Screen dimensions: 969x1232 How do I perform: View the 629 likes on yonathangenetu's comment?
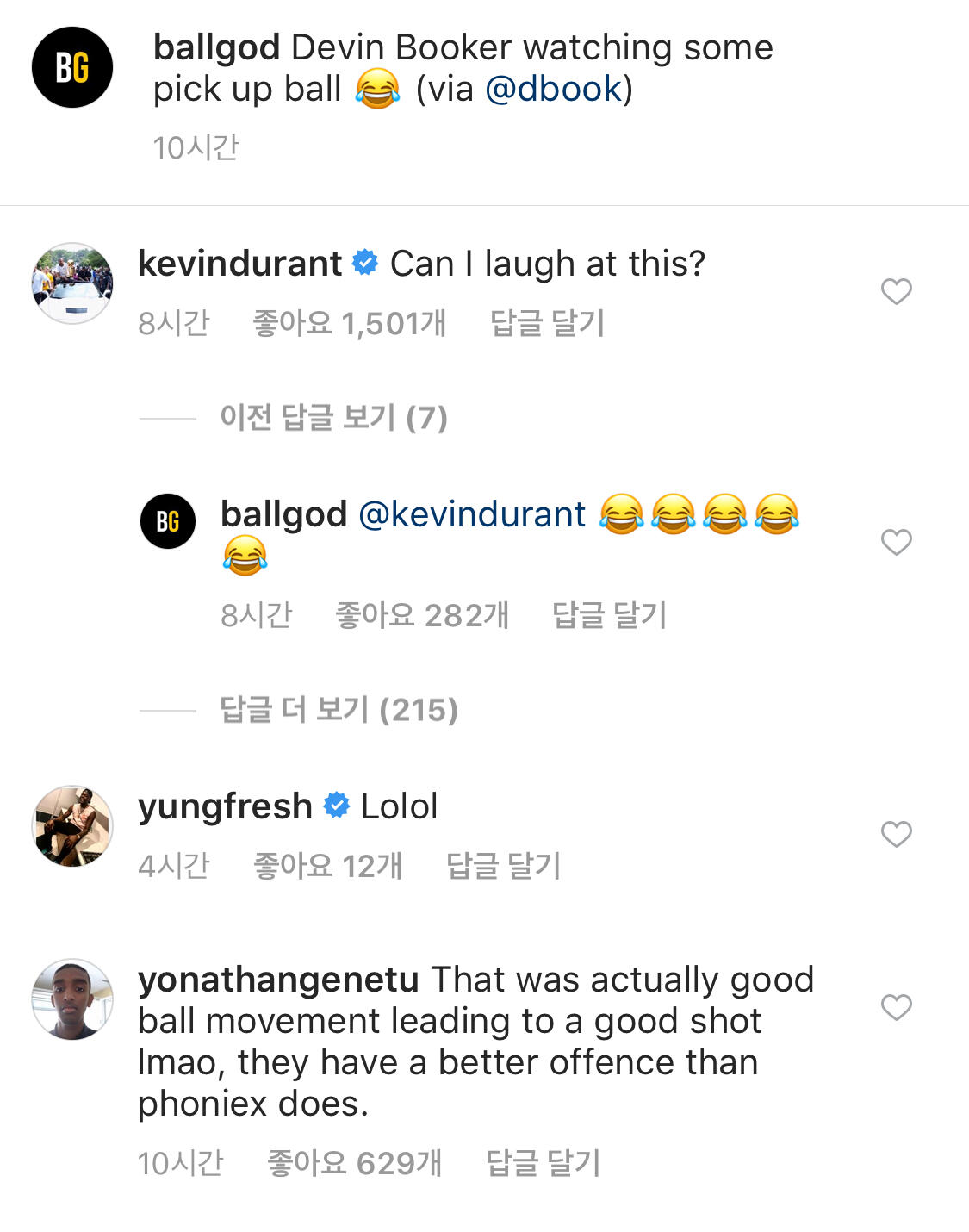354,1163
